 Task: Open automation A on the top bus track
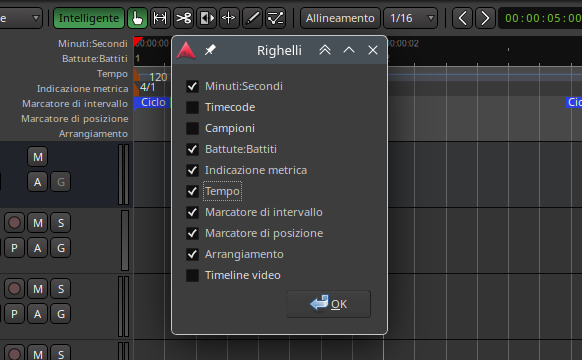37,182
